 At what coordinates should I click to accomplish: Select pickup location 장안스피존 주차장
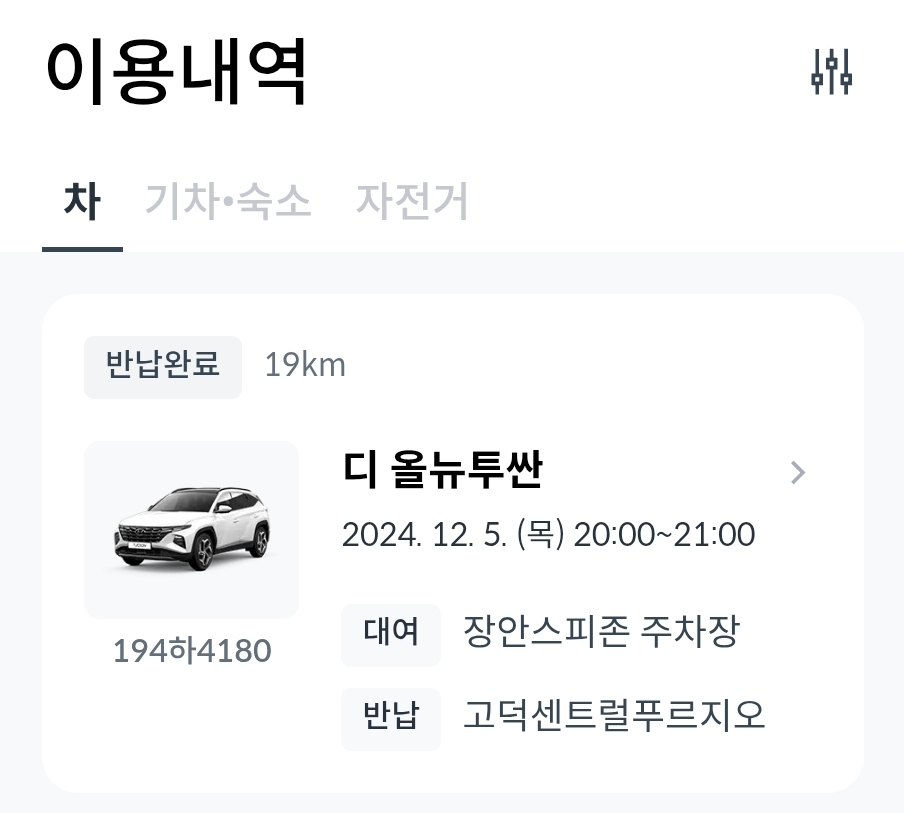pos(601,632)
